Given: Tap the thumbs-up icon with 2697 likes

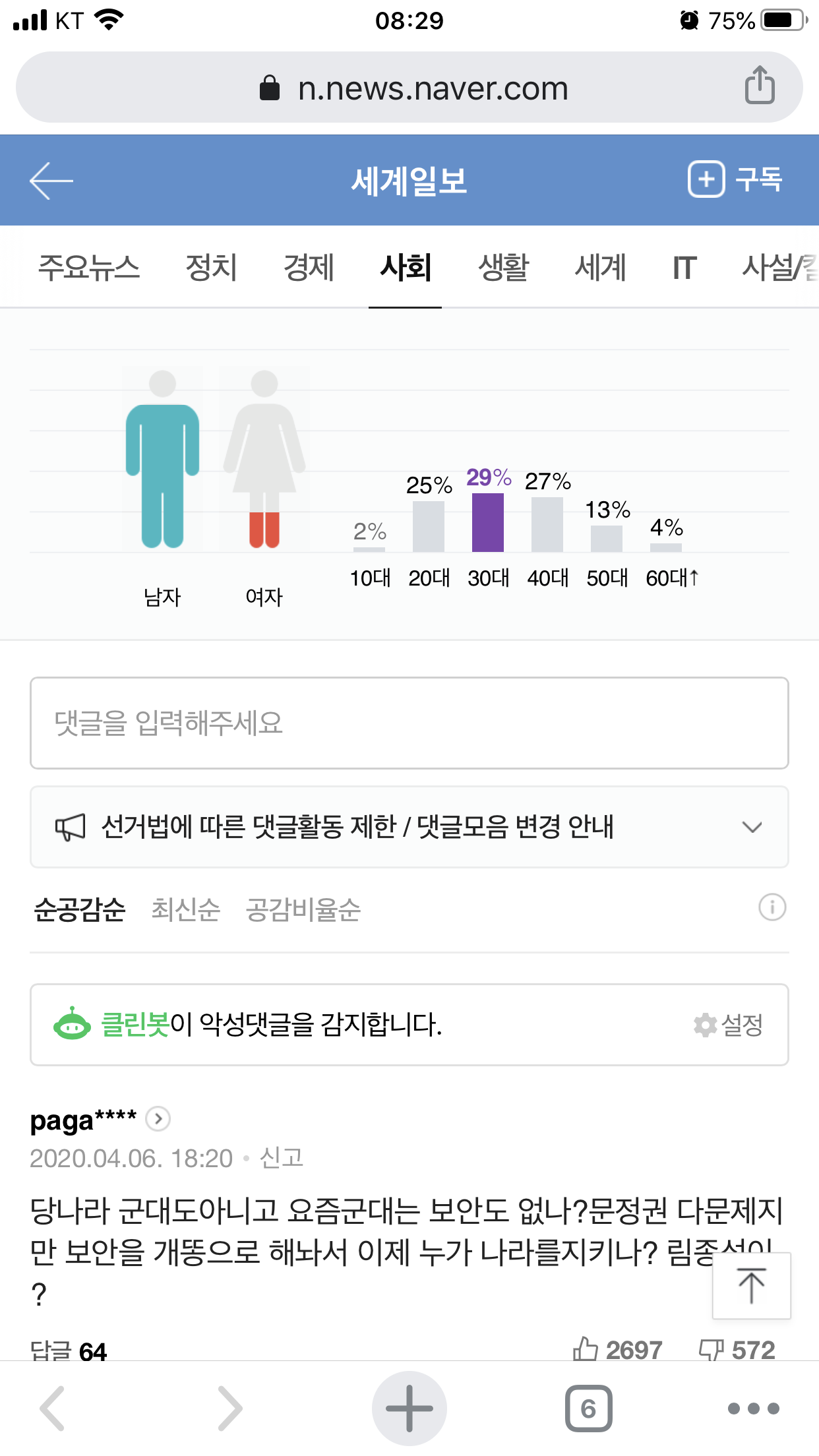Looking at the screenshot, I should click(x=586, y=1349).
